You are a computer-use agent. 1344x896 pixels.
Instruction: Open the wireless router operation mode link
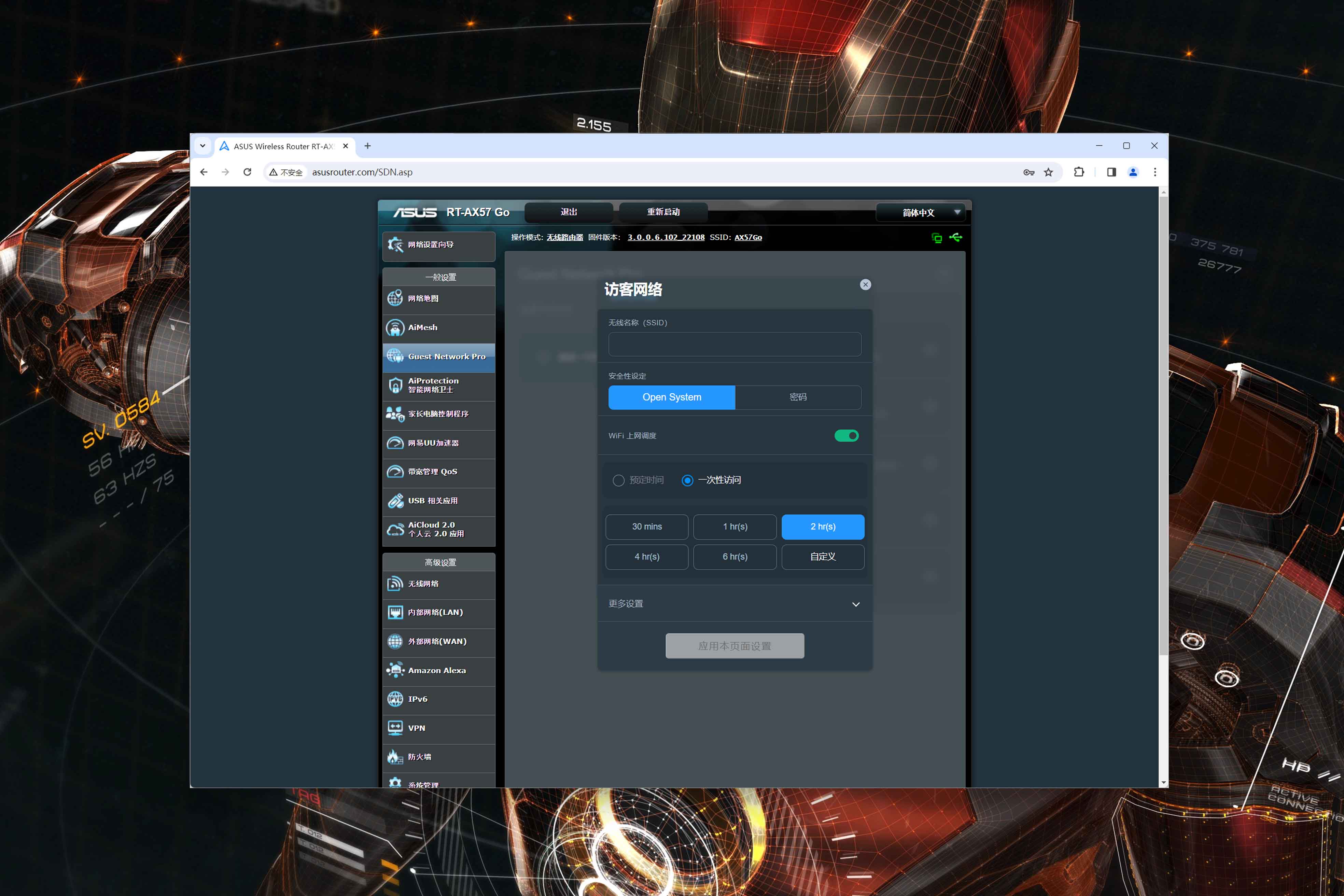coord(564,238)
